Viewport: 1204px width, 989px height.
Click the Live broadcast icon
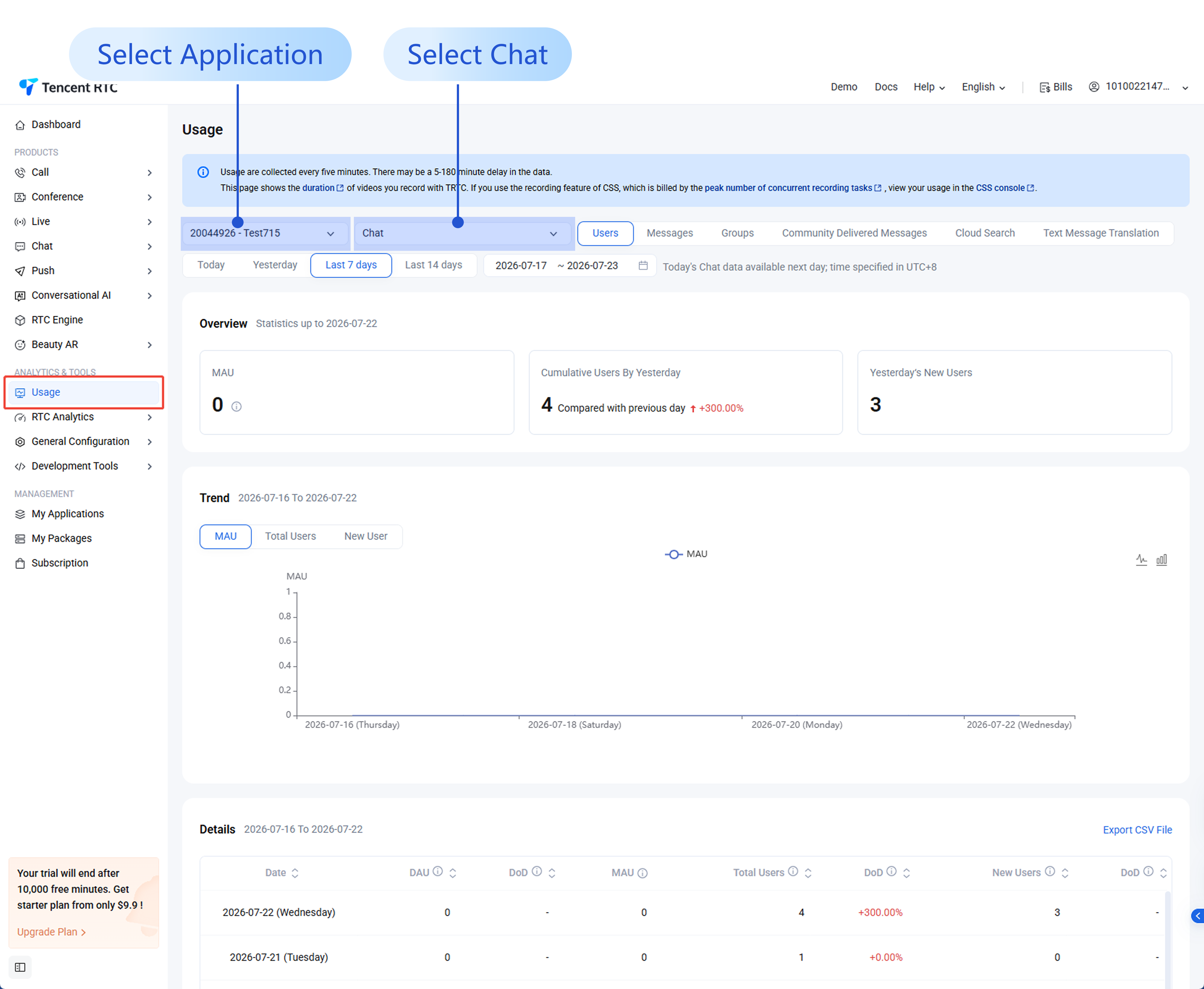[20, 222]
